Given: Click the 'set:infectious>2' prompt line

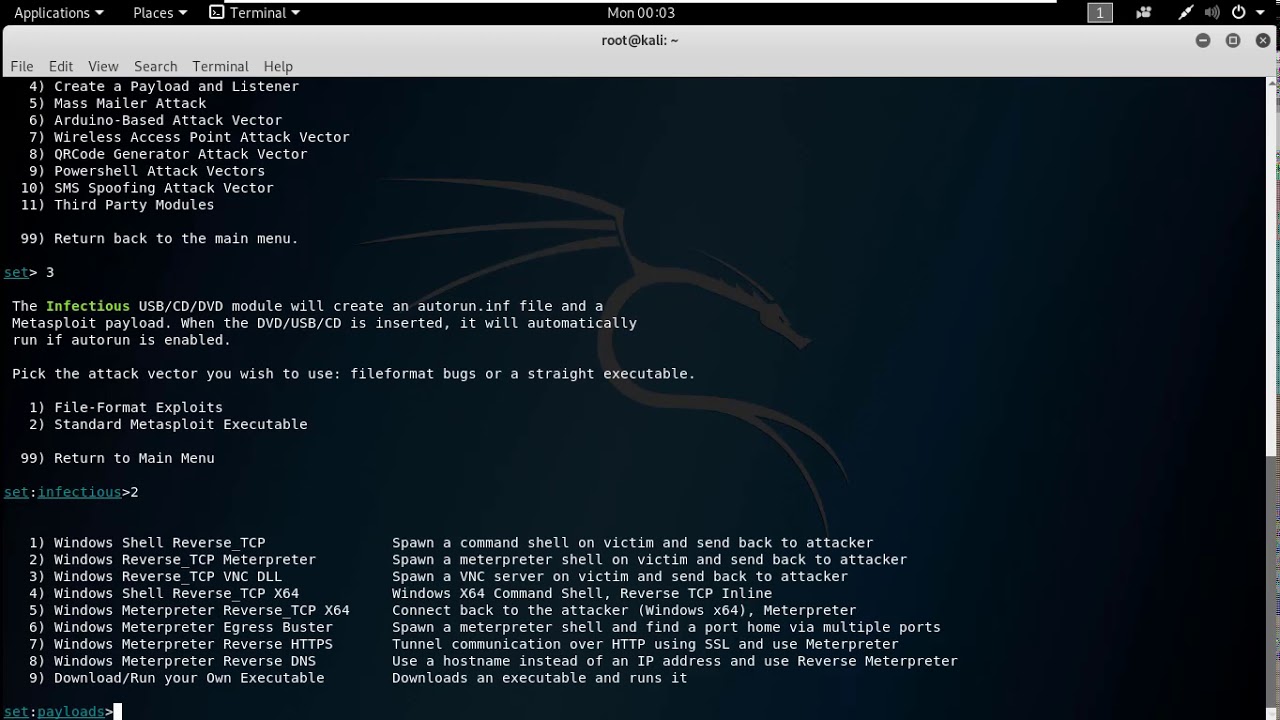Looking at the screenshot, I should point(71,492).
